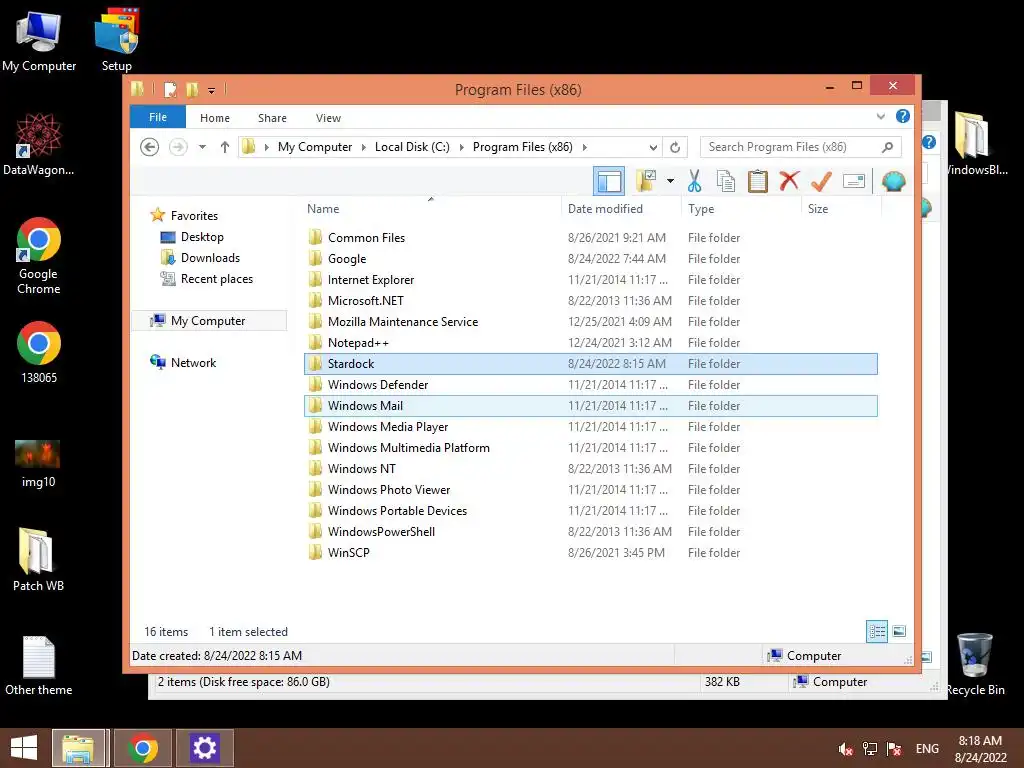The width and height of the screenshot is (1024, 768).
Task: Expand the ribbon with the chevron
Action: (x=880, y=117)
